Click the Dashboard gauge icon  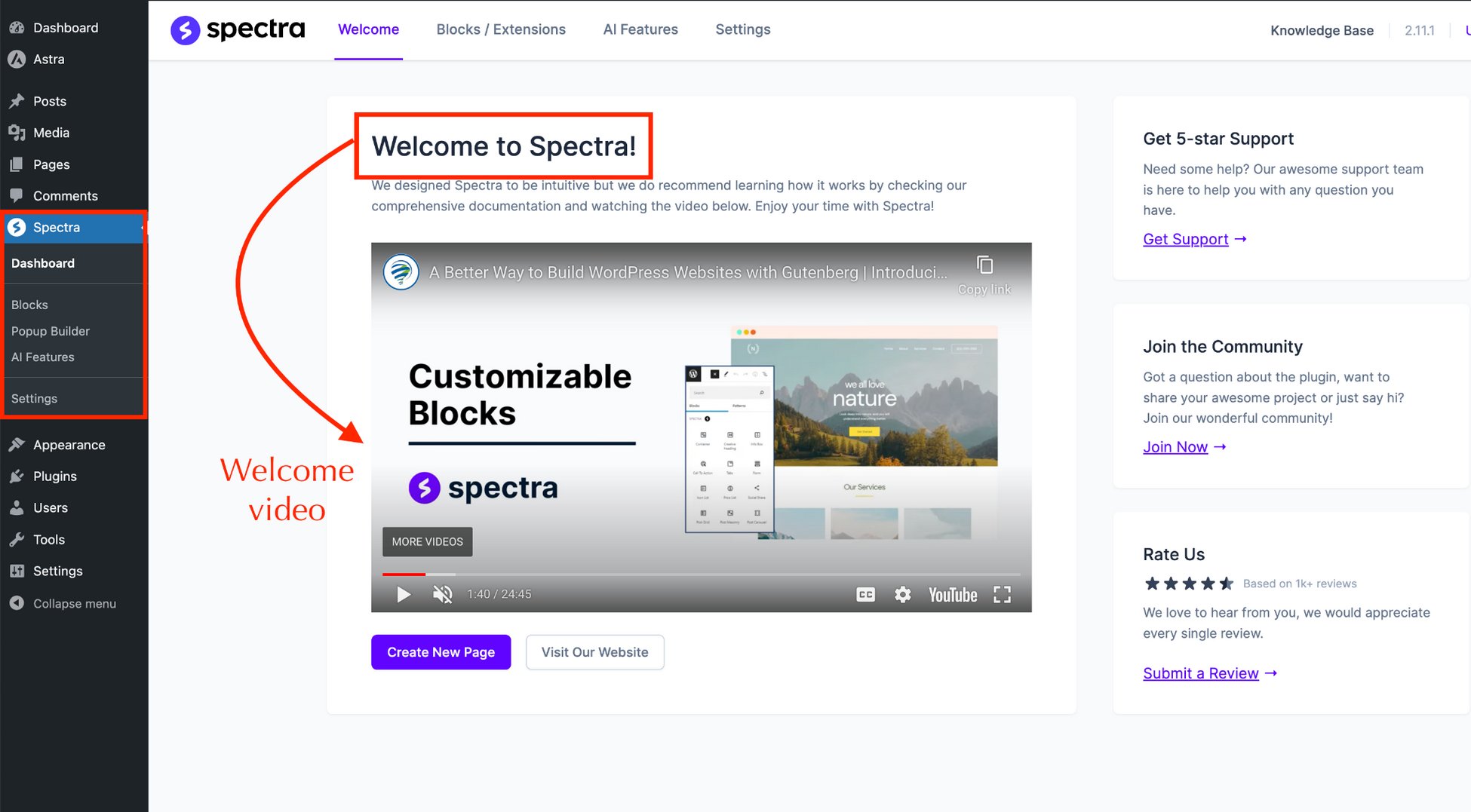click(17, 28)
